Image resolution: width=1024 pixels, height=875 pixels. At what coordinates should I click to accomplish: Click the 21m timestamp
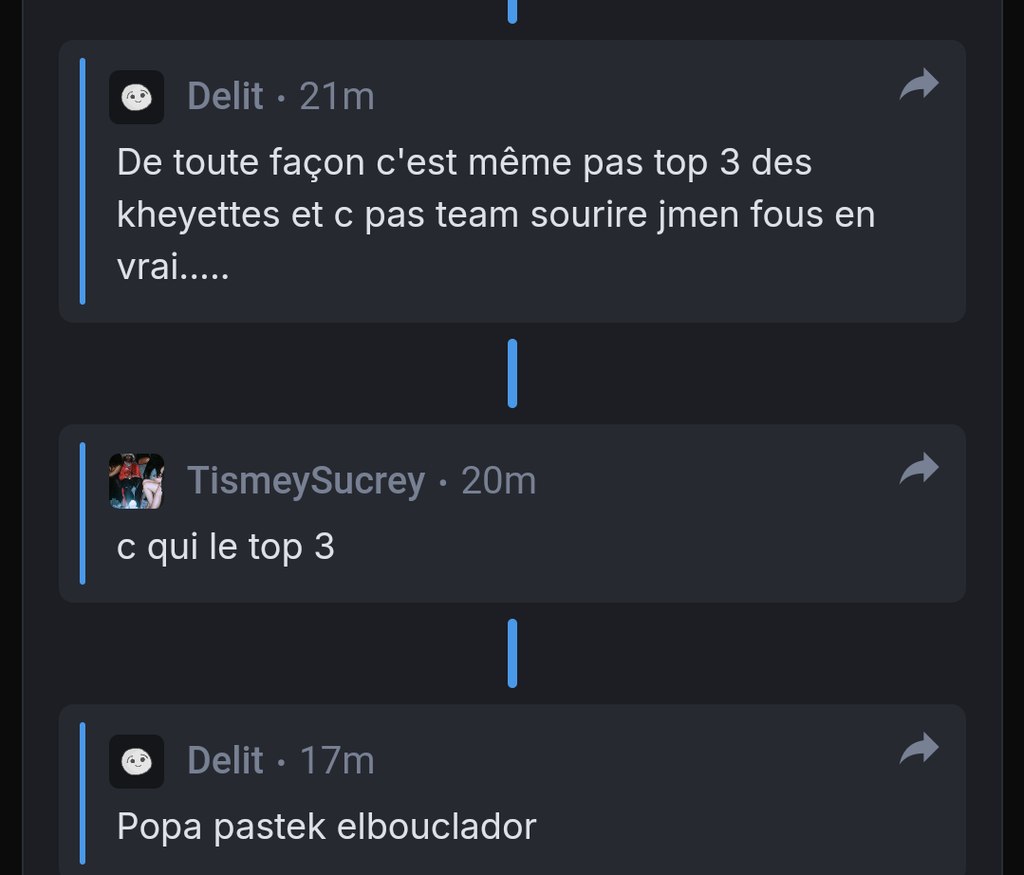[337, 97]
